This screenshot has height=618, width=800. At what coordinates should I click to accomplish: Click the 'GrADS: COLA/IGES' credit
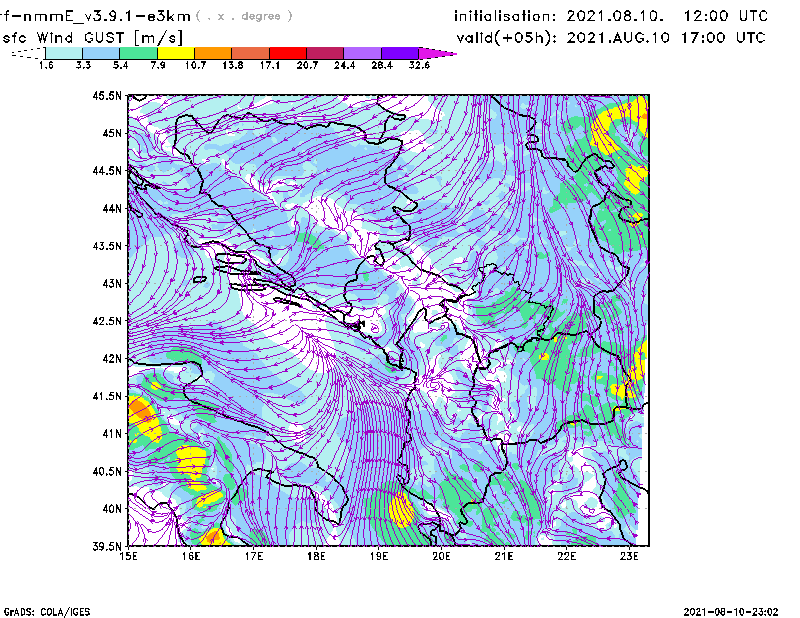47,612
